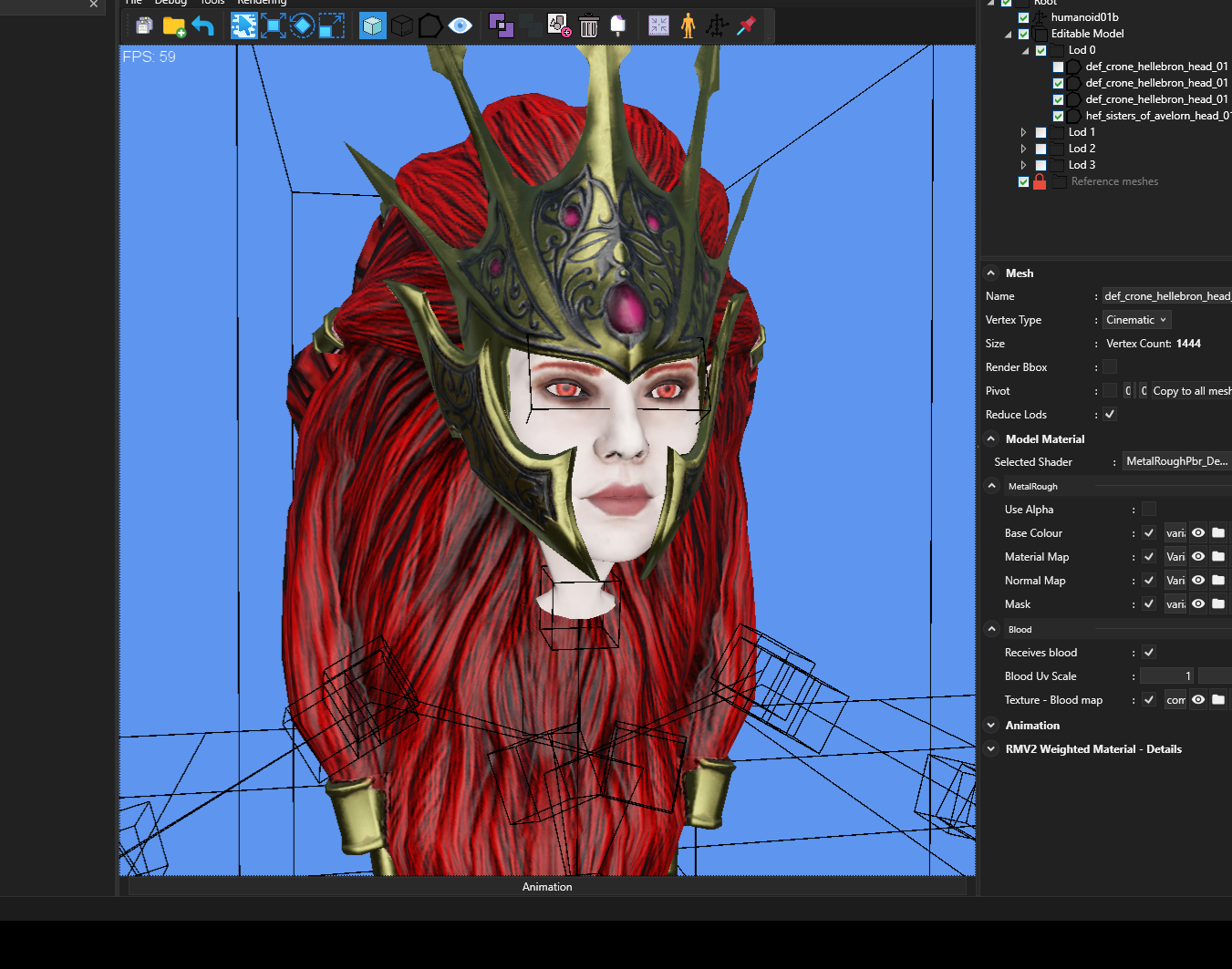Collapse the MetalRough section
The height and width of the screenshot is (969, 1232).
pos(992,486)
